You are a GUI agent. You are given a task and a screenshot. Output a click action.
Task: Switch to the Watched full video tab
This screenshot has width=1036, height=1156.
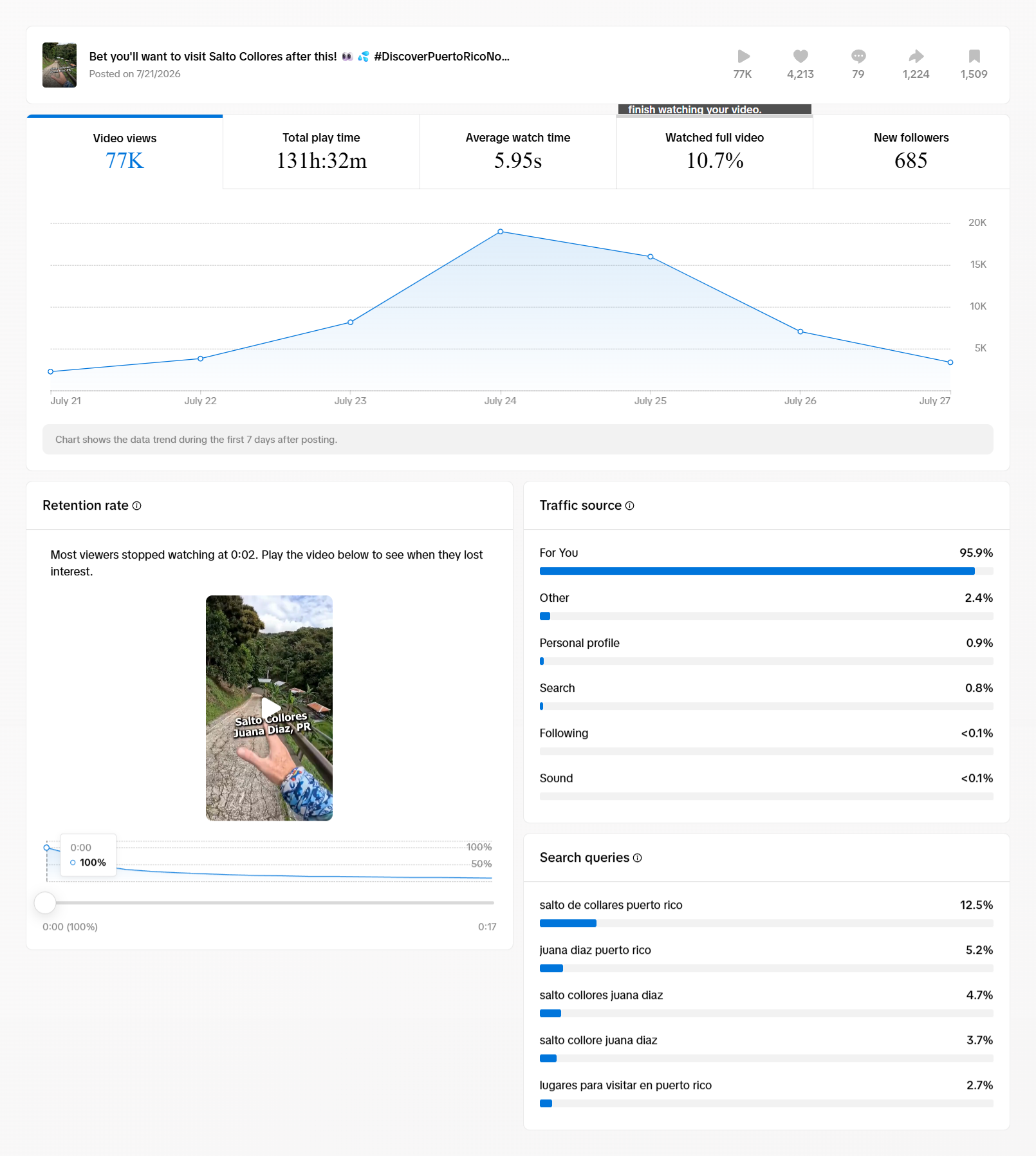tap(715, 152)
